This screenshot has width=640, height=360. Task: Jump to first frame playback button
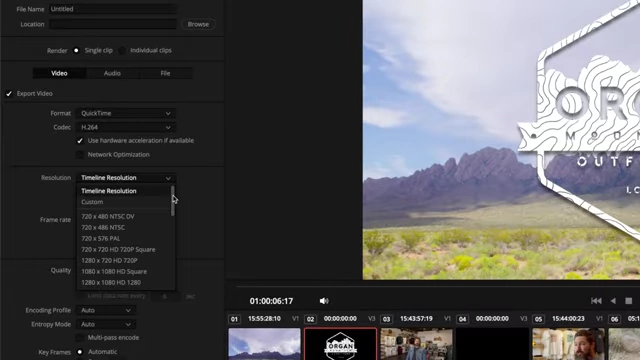(596, 301)
